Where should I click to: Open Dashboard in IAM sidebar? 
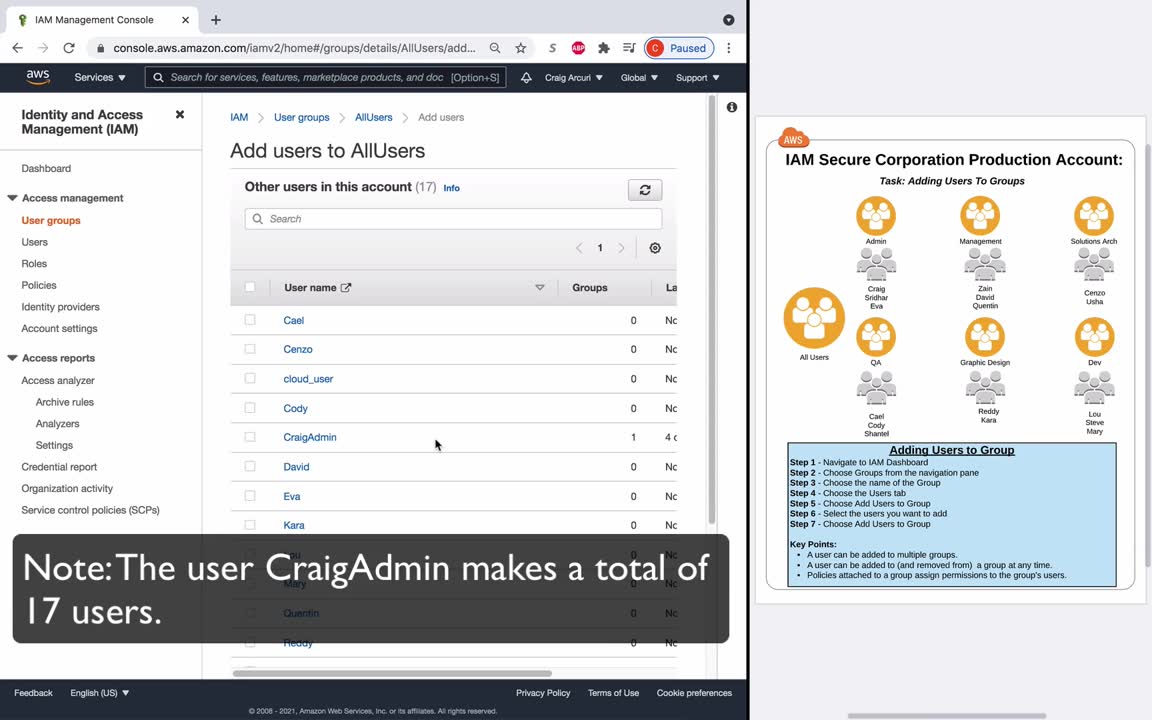pyautogui.click(x=46, y=168)
